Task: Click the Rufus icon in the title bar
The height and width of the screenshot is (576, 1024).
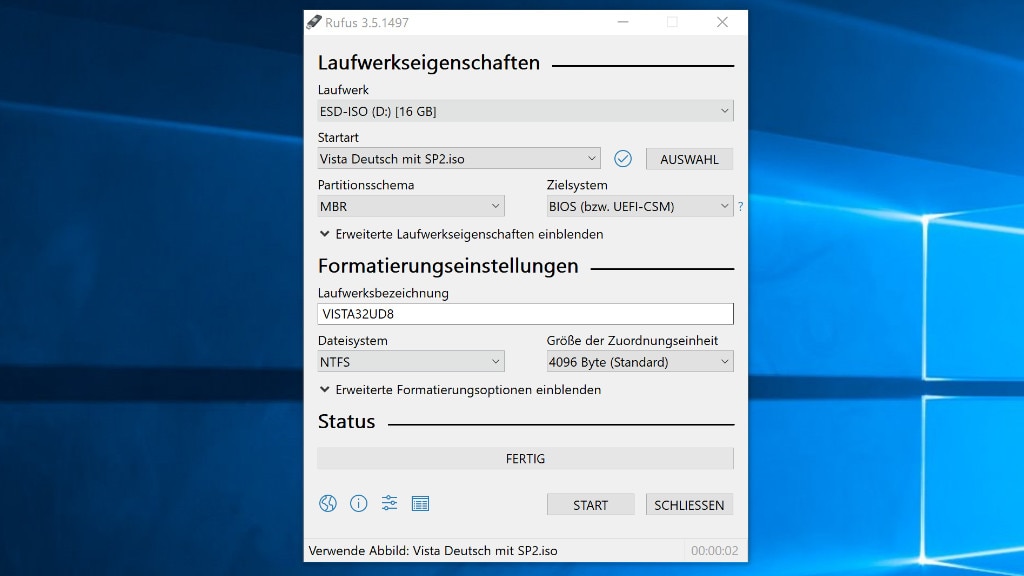Action: click(x=315, y=21)
